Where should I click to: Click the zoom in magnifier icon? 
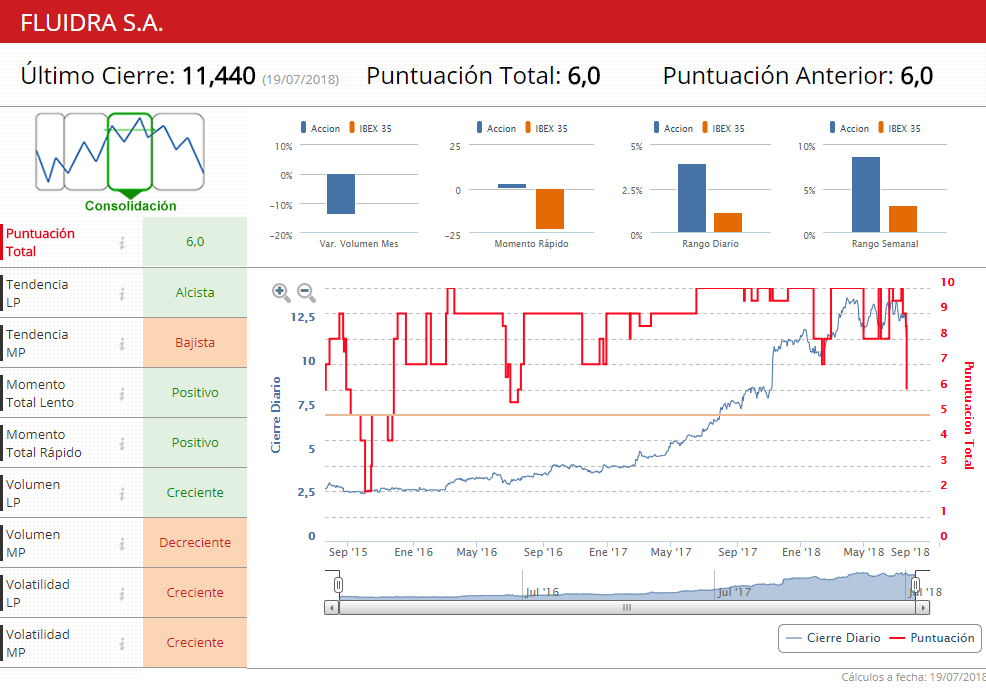pyautogui.click(x=281, y=293)
